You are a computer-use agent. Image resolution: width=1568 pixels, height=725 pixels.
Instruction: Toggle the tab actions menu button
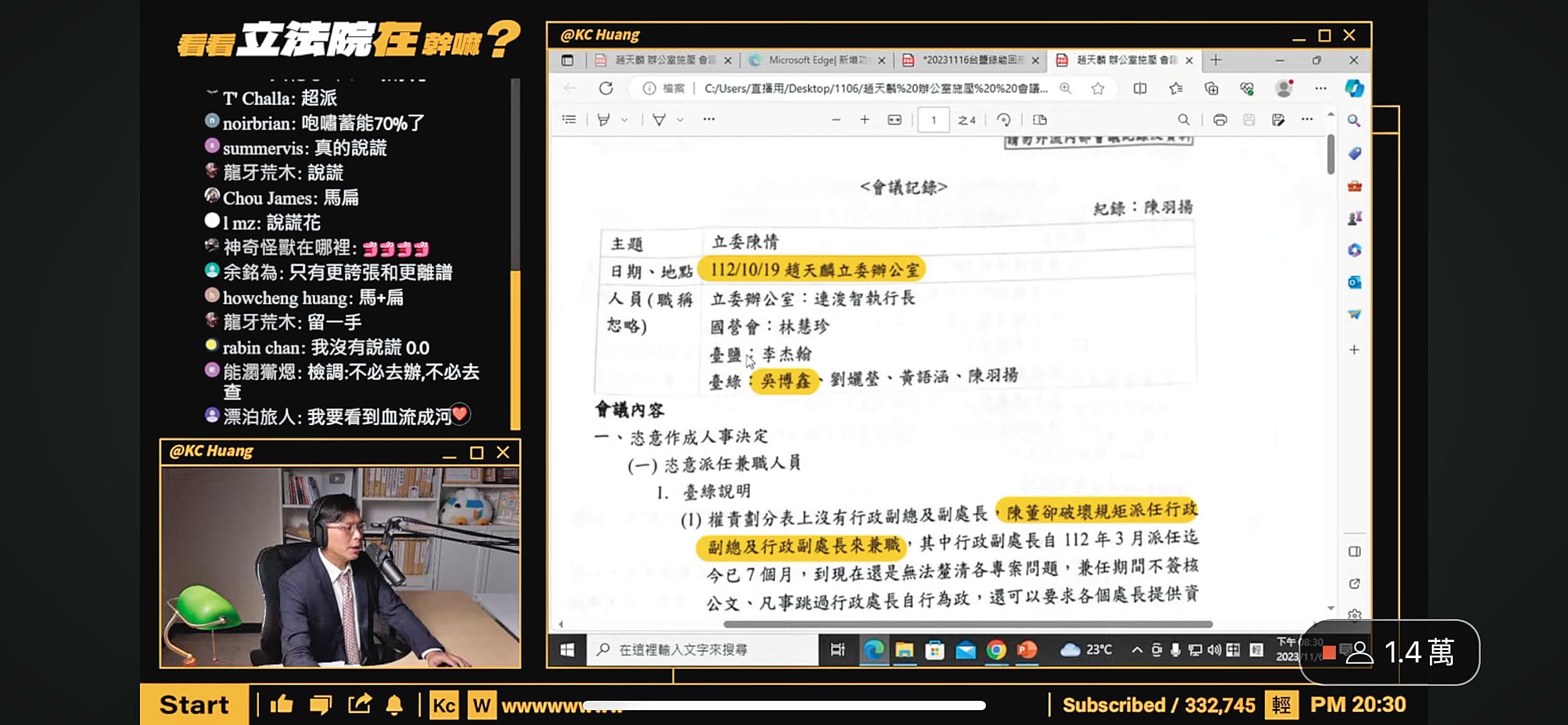567,60
